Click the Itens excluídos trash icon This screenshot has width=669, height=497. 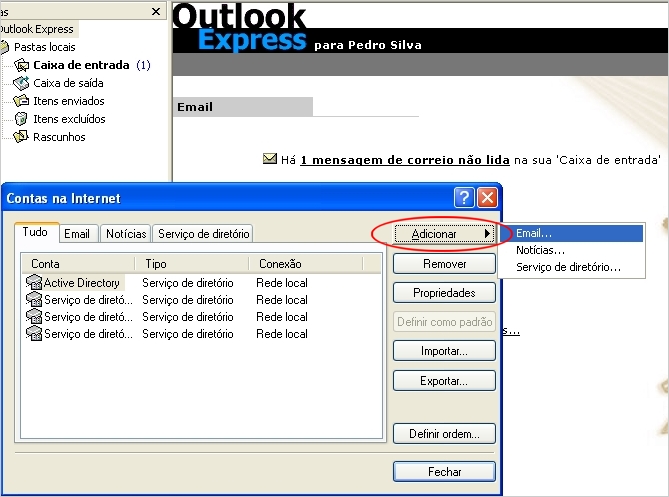pyautogui.click(x=21, y=119)
